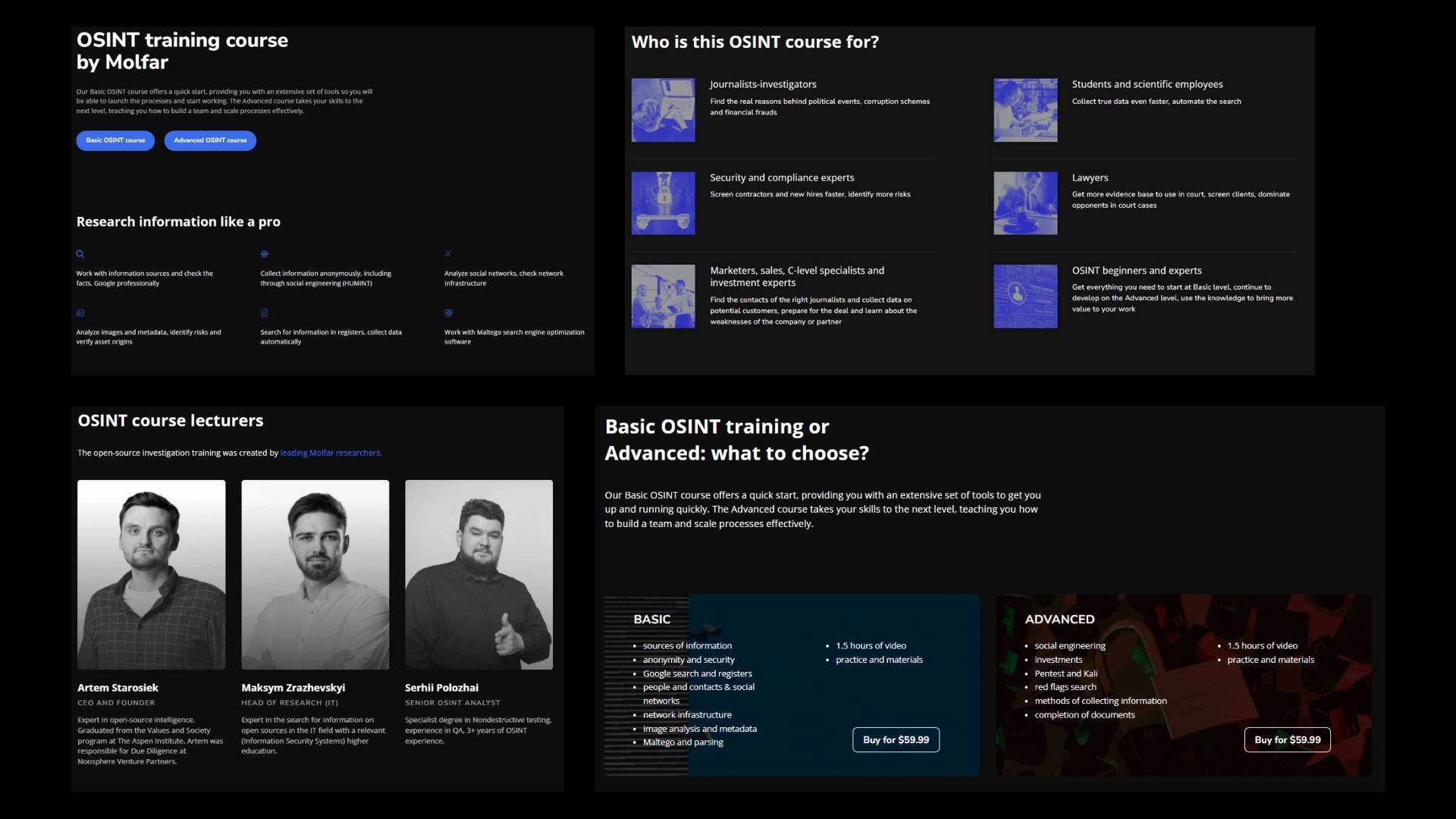Click the Basic OSINT training or Advanced heading
1456x819 pixels.
pos(736,440)
